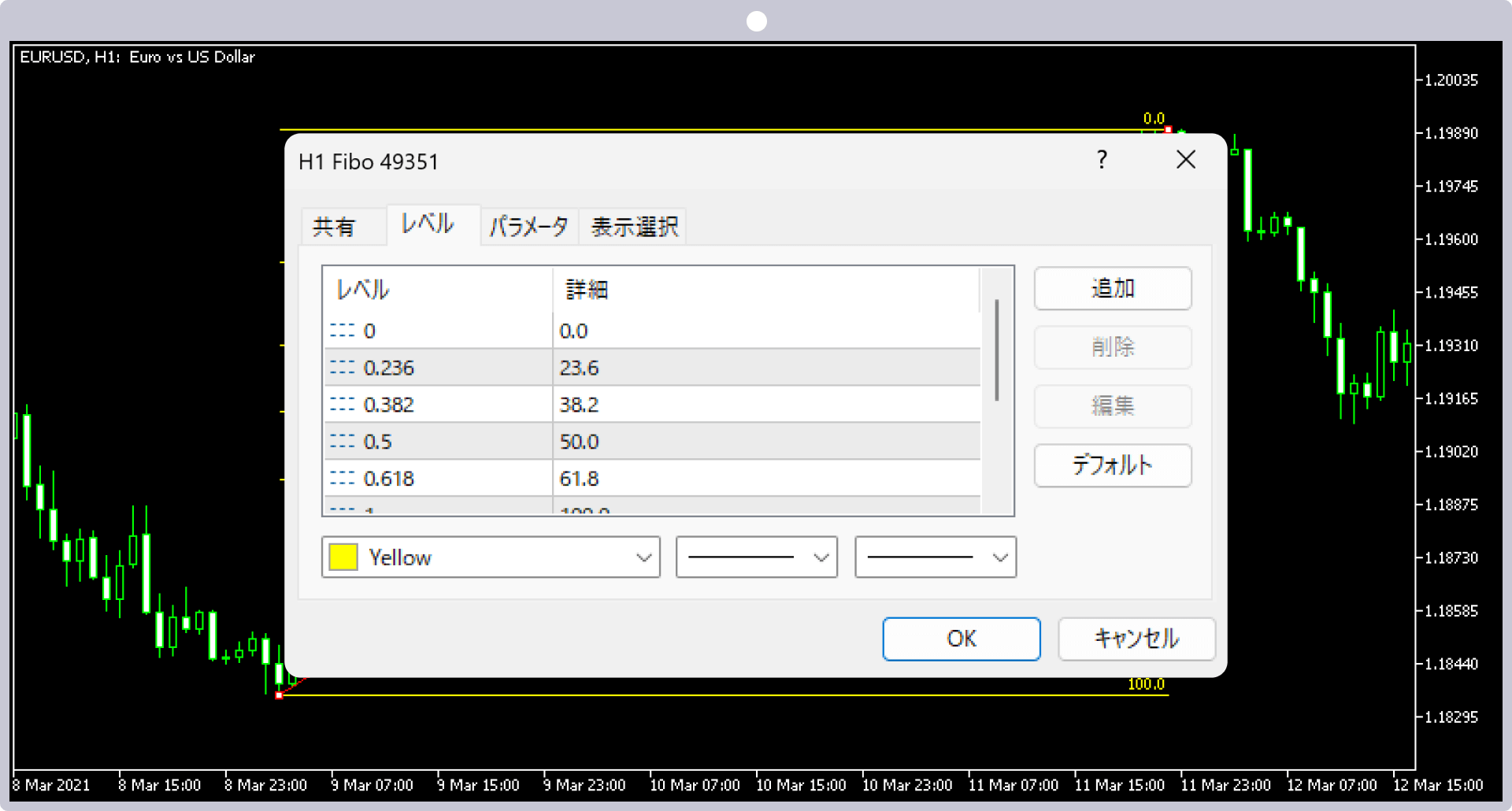Close the H1 Fibo dialog
Image resolution: width=1512 pixels, height=811 pixels.
(x=1186, y=160)
